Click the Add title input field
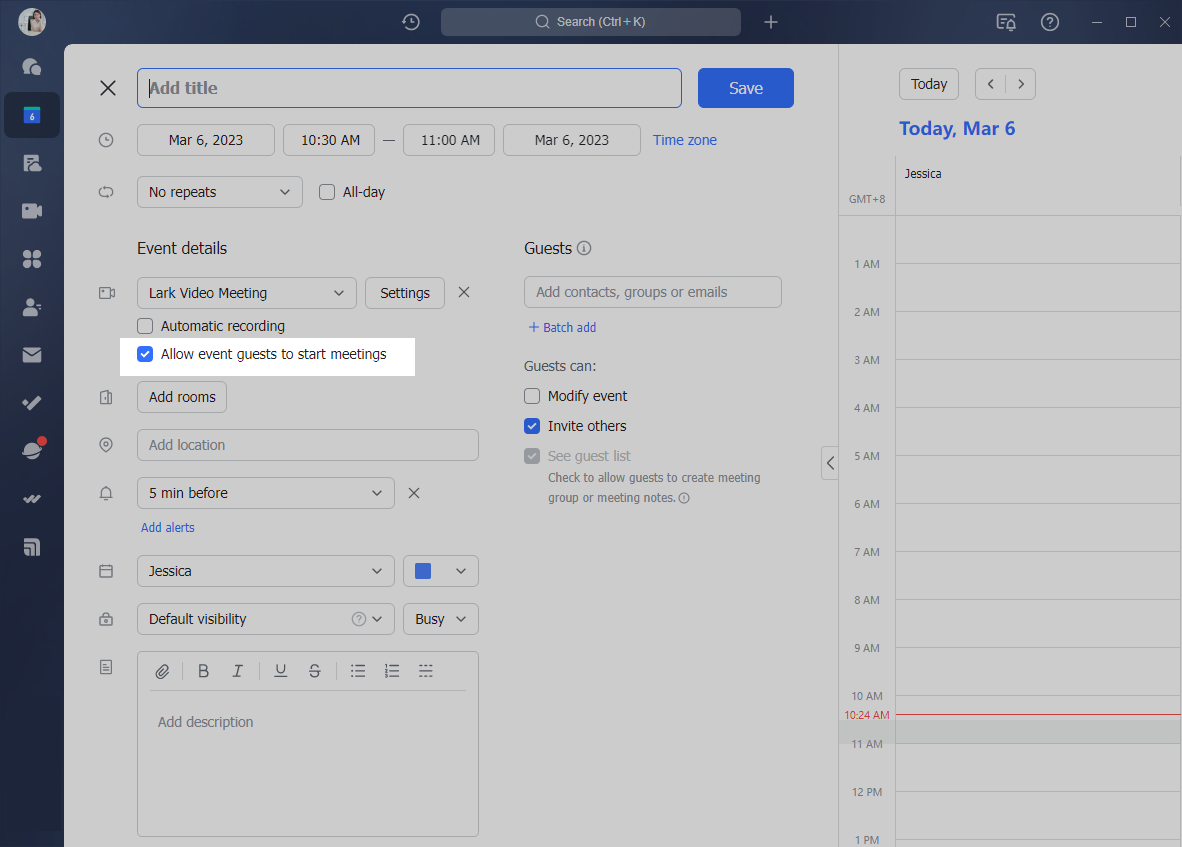 tap(409, 88)
